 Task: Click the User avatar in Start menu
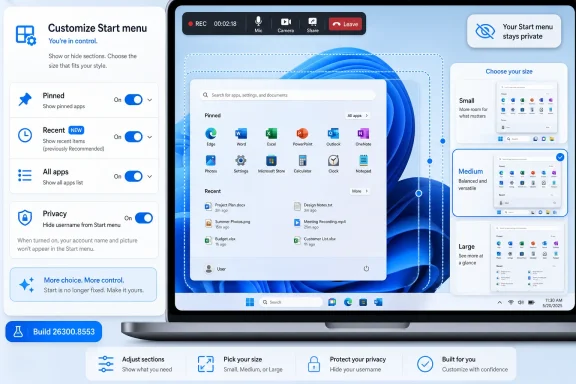209,269
